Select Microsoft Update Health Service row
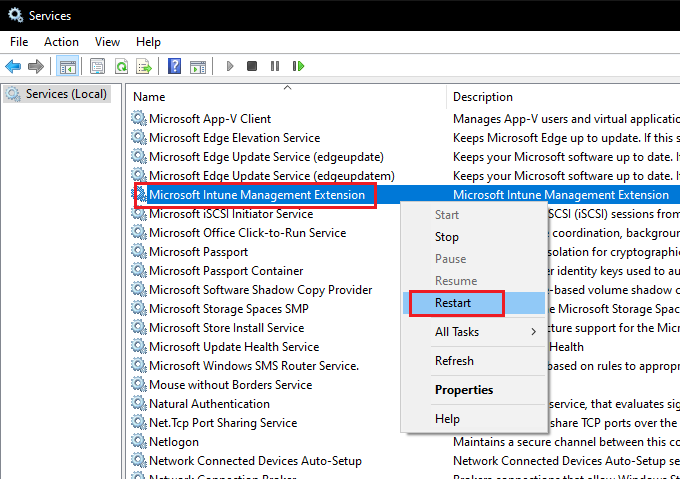680x479 pixels. pos(234,347)
